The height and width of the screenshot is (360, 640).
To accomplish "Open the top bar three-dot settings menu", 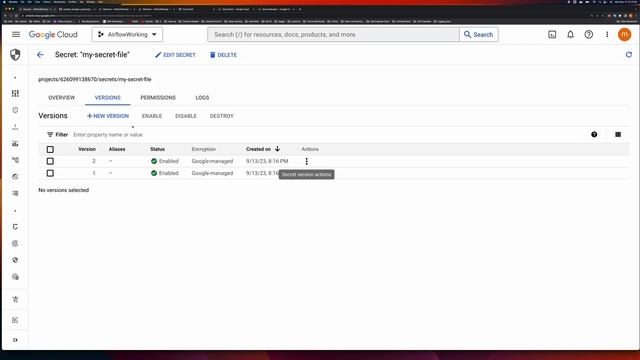I will point(607,35).
